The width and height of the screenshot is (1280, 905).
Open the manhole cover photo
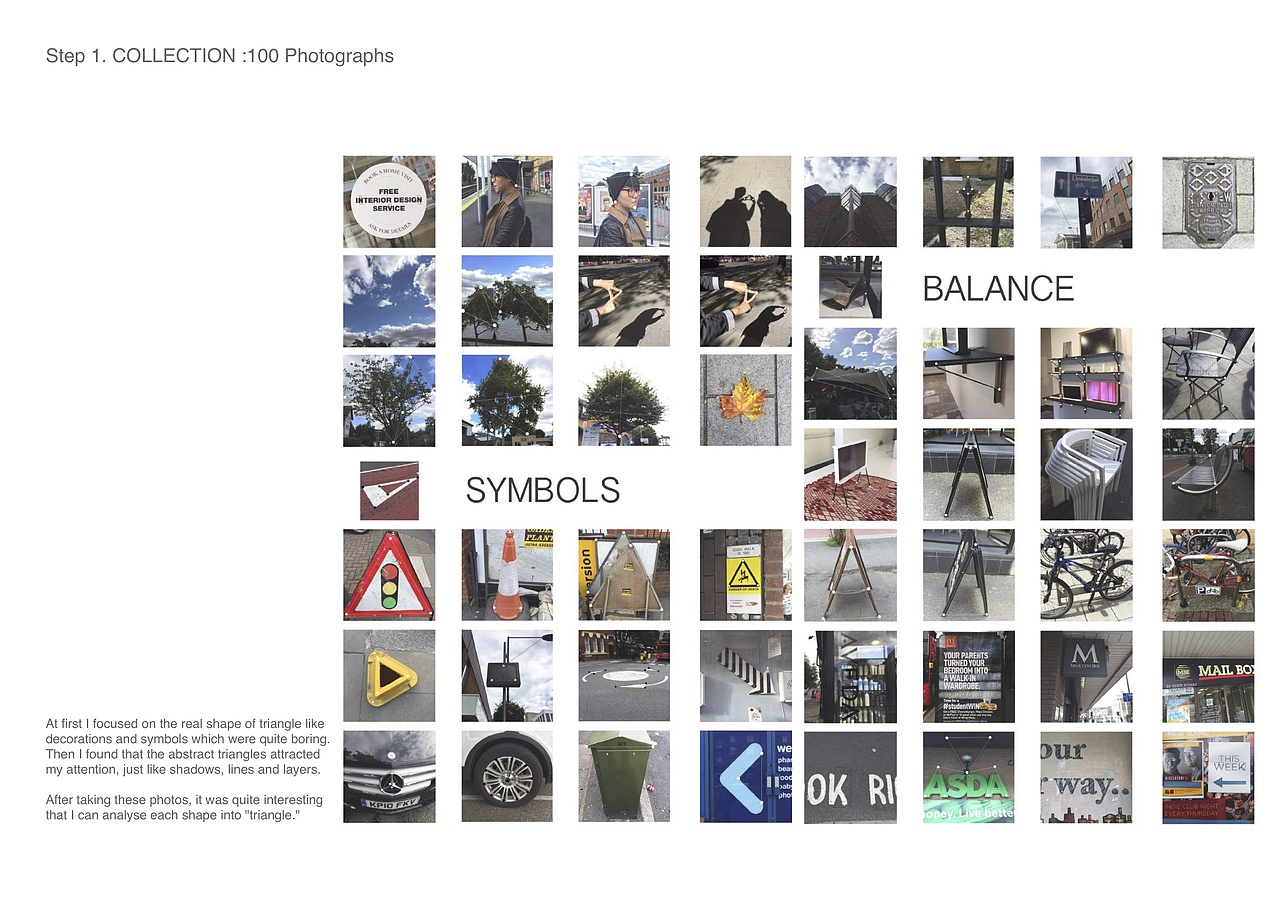point(1208,202)
